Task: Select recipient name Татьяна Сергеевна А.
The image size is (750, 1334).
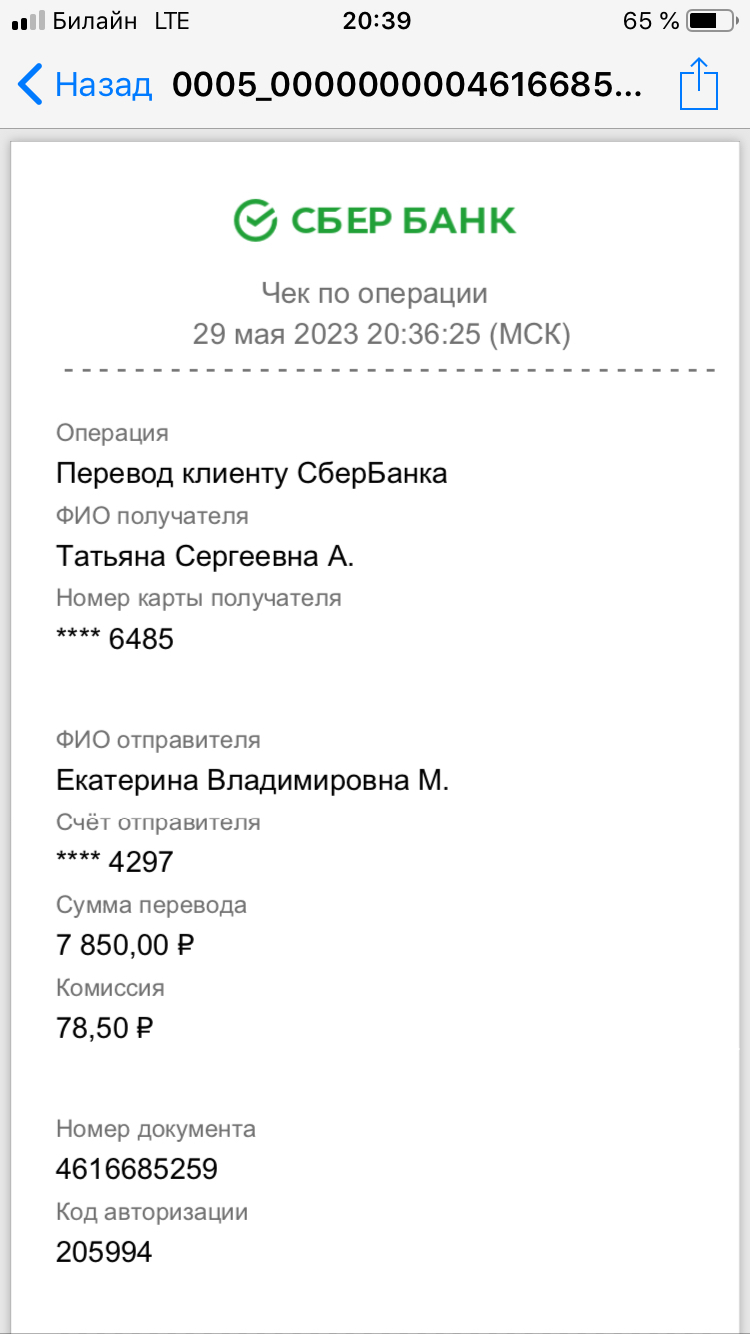Action: coord(205,555)
